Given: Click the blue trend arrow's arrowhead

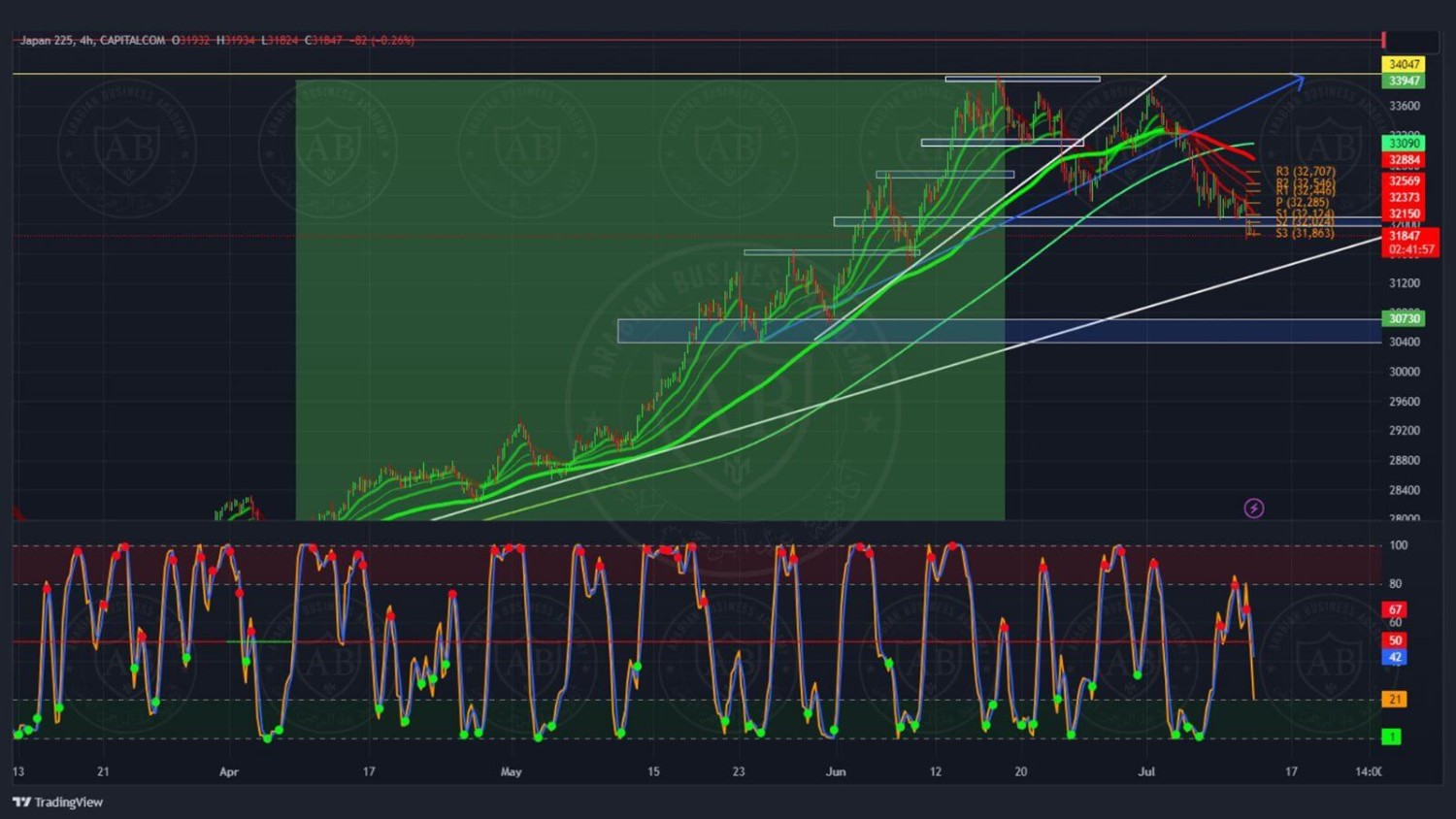Looking at the screenshot, I should (1299, 80).
